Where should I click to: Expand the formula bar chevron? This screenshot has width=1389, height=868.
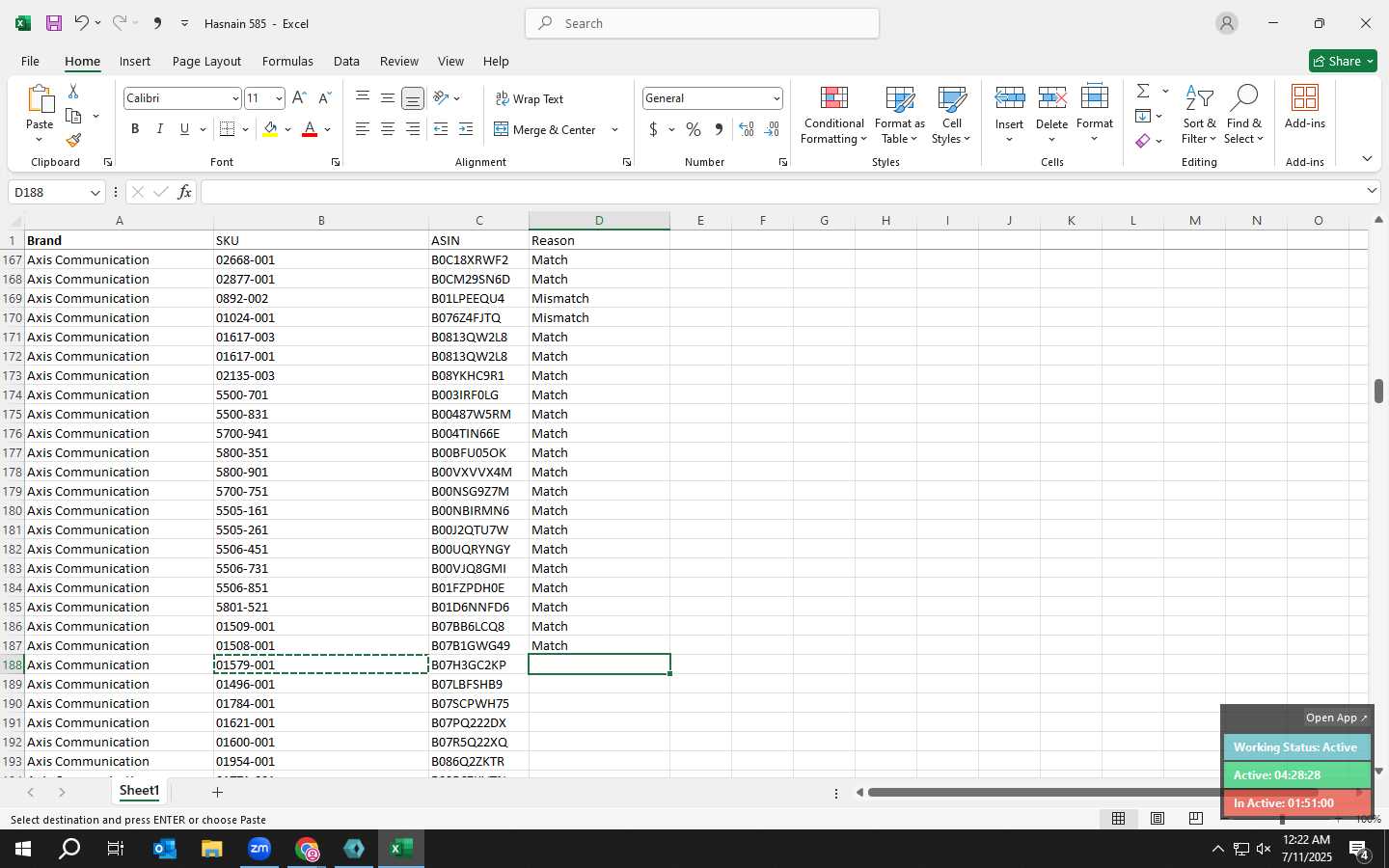tap(1372, 191)
